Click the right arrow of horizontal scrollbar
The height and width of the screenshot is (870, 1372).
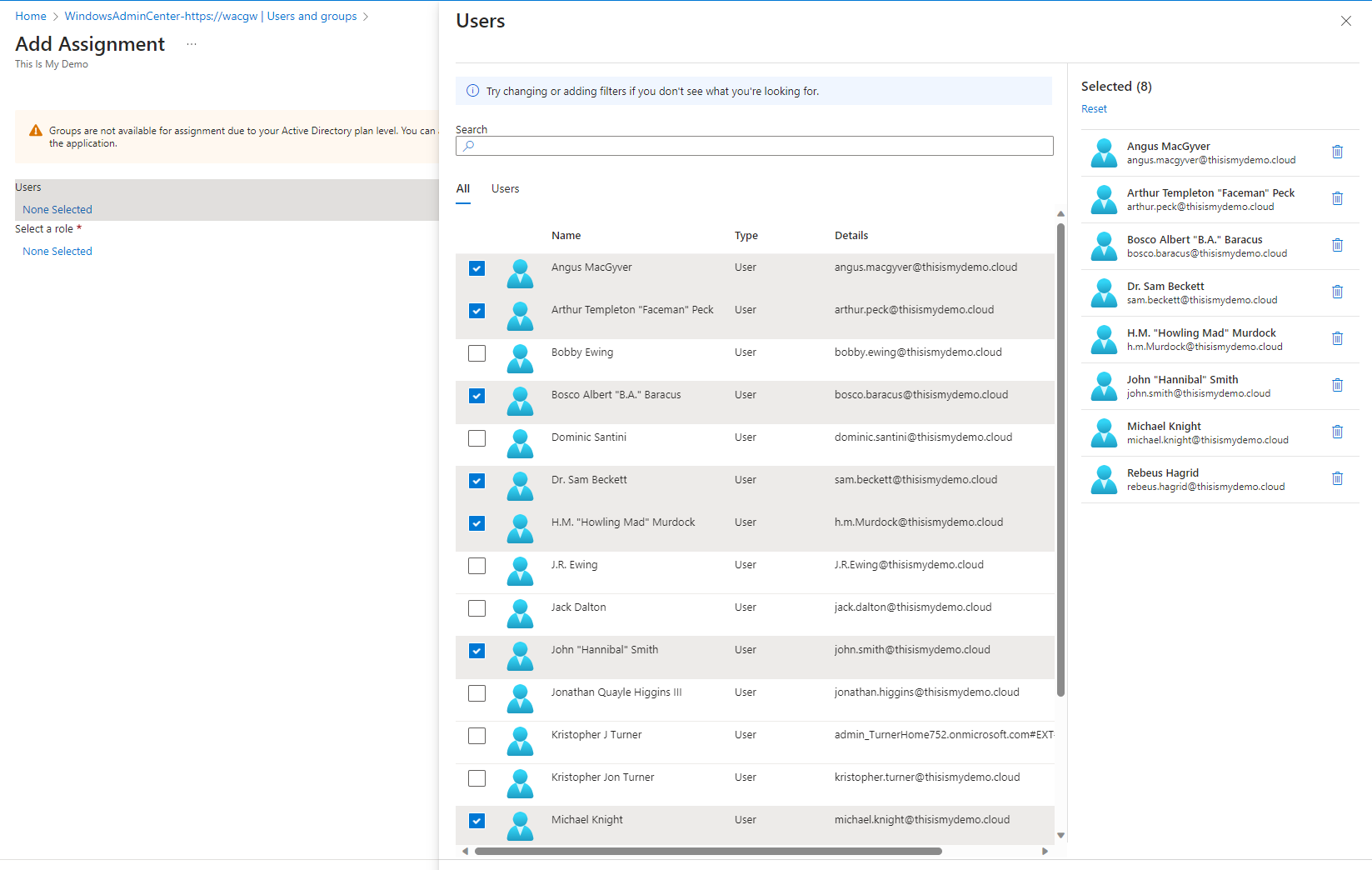(1045, 851)
